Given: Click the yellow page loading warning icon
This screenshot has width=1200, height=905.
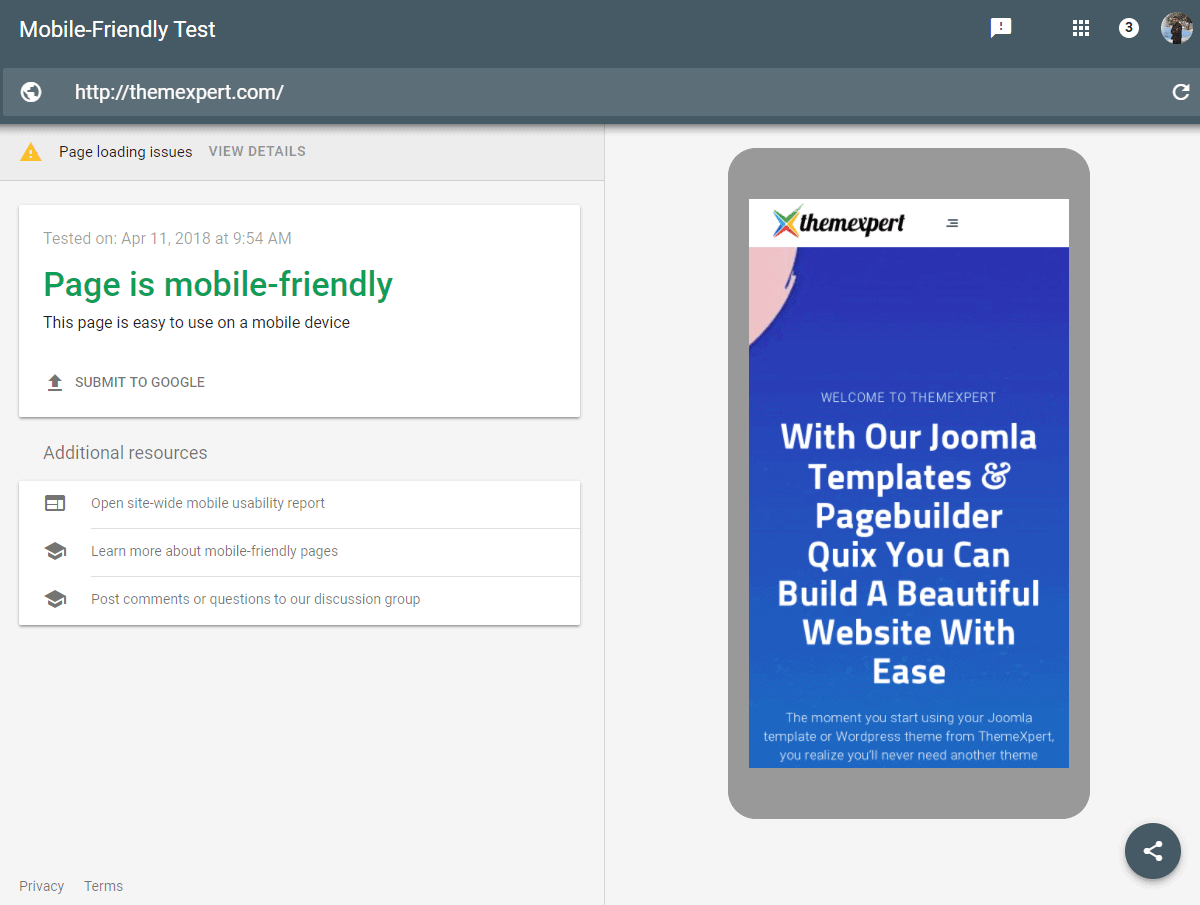Looking at the screenshot, I should click(x=31, y=152).
